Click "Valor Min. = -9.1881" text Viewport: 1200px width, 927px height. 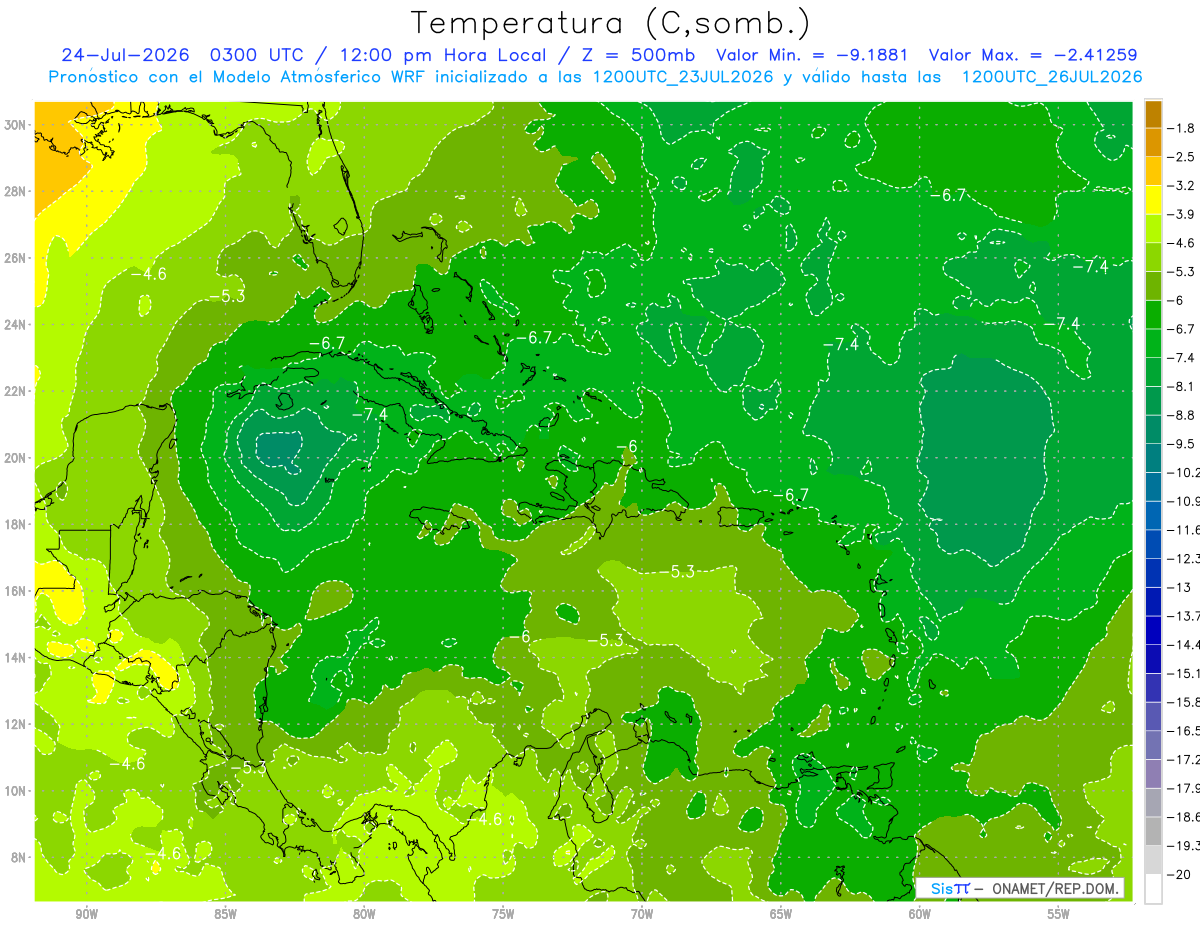(812, 55)
